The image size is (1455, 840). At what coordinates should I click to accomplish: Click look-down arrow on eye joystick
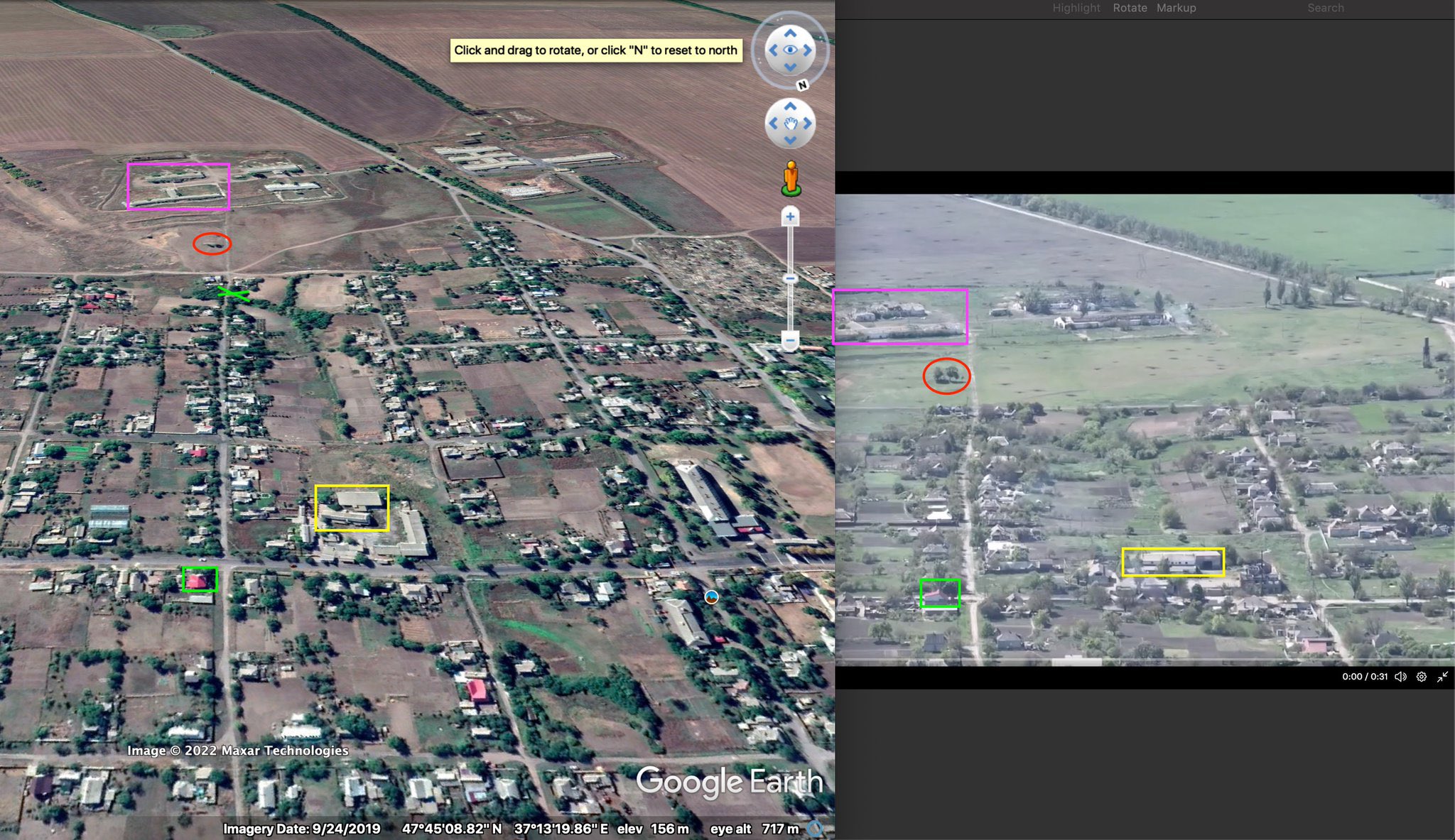pyautogui.click(x=790, y=67)
